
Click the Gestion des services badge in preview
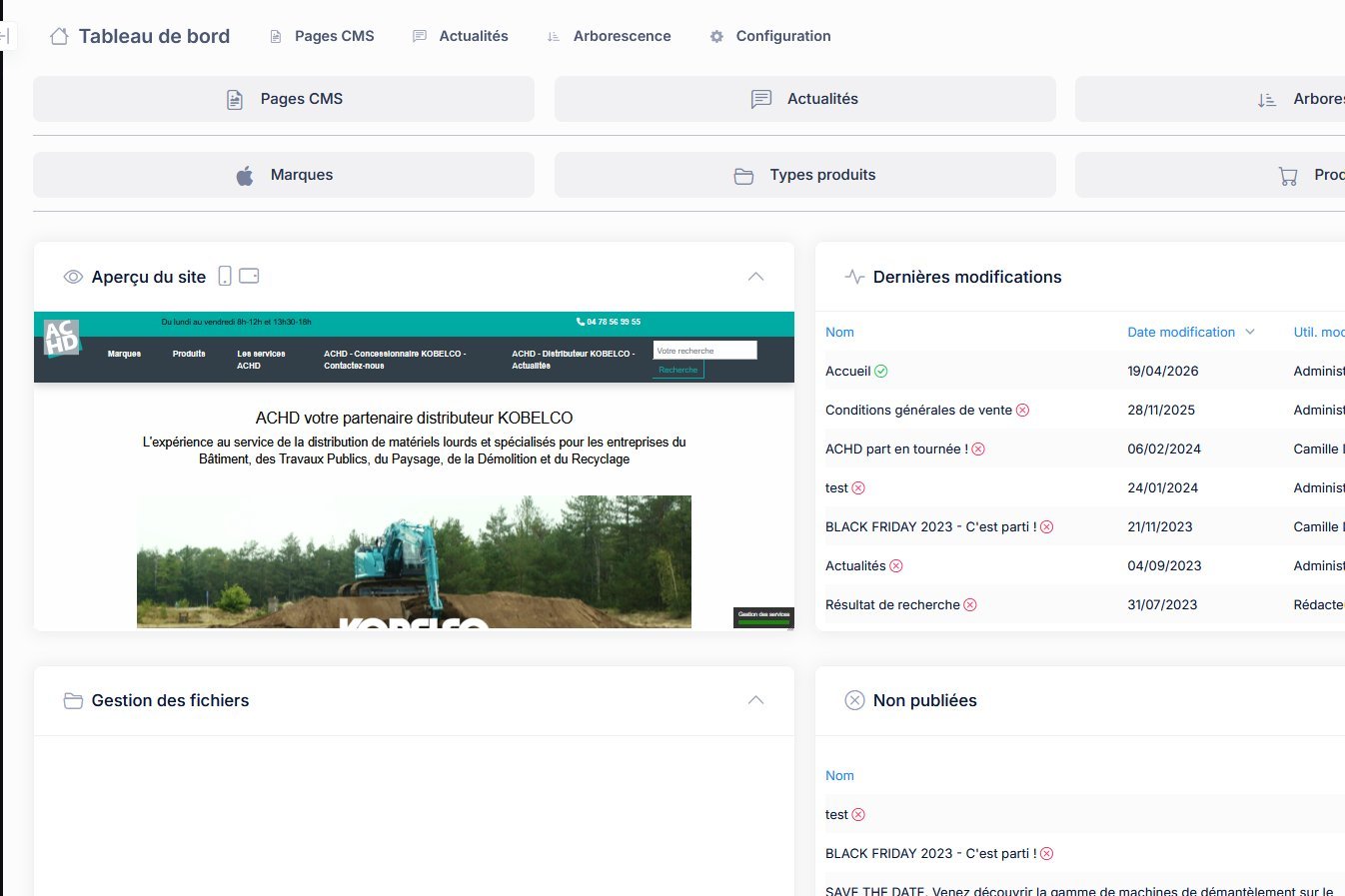click(x=763, y=617)
